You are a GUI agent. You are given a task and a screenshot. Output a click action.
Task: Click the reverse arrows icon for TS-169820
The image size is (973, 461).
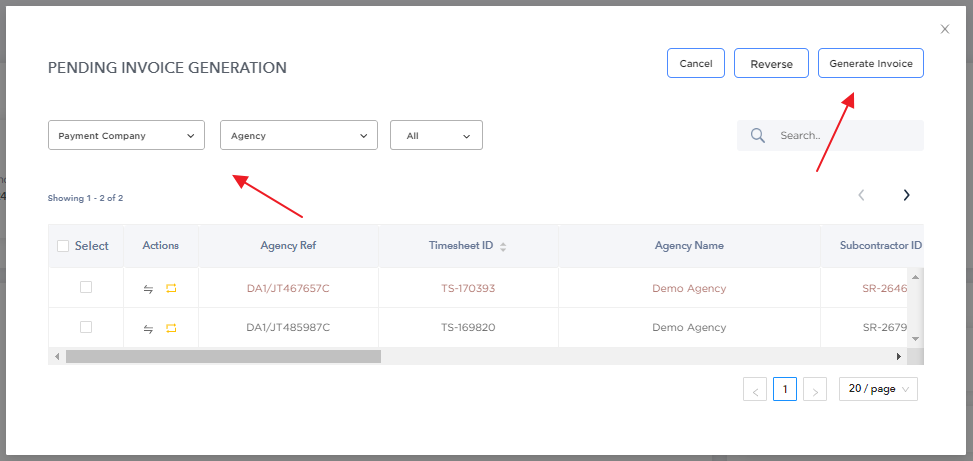[148, 329]
